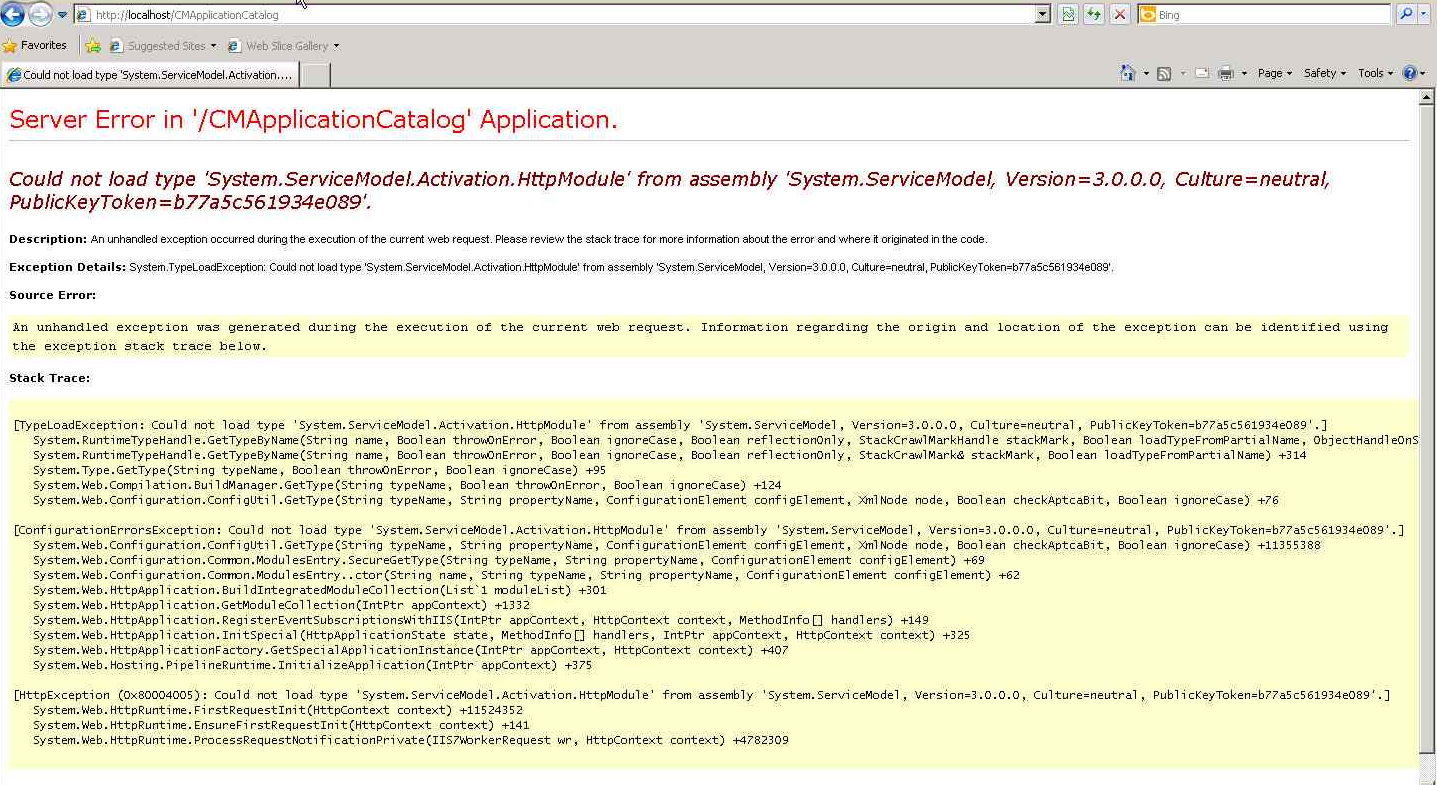Stop loading with the red X icon
This screenshot has height=785, width=1437.
pos(1119,14)
